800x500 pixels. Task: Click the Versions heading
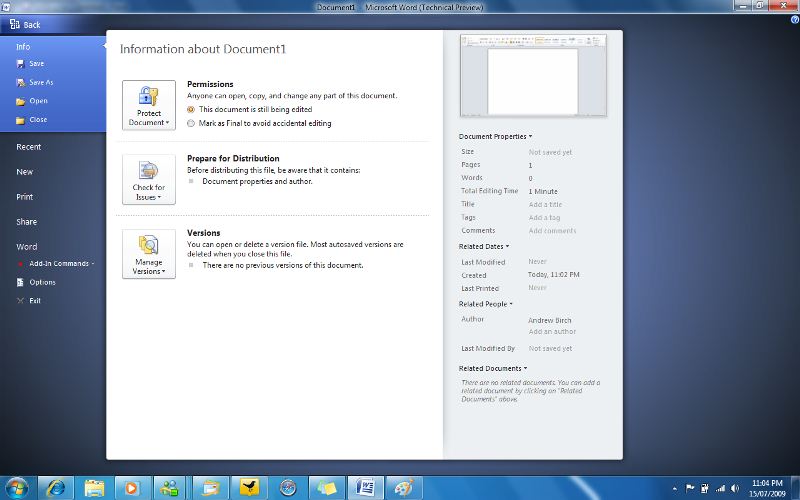(204, 233)
